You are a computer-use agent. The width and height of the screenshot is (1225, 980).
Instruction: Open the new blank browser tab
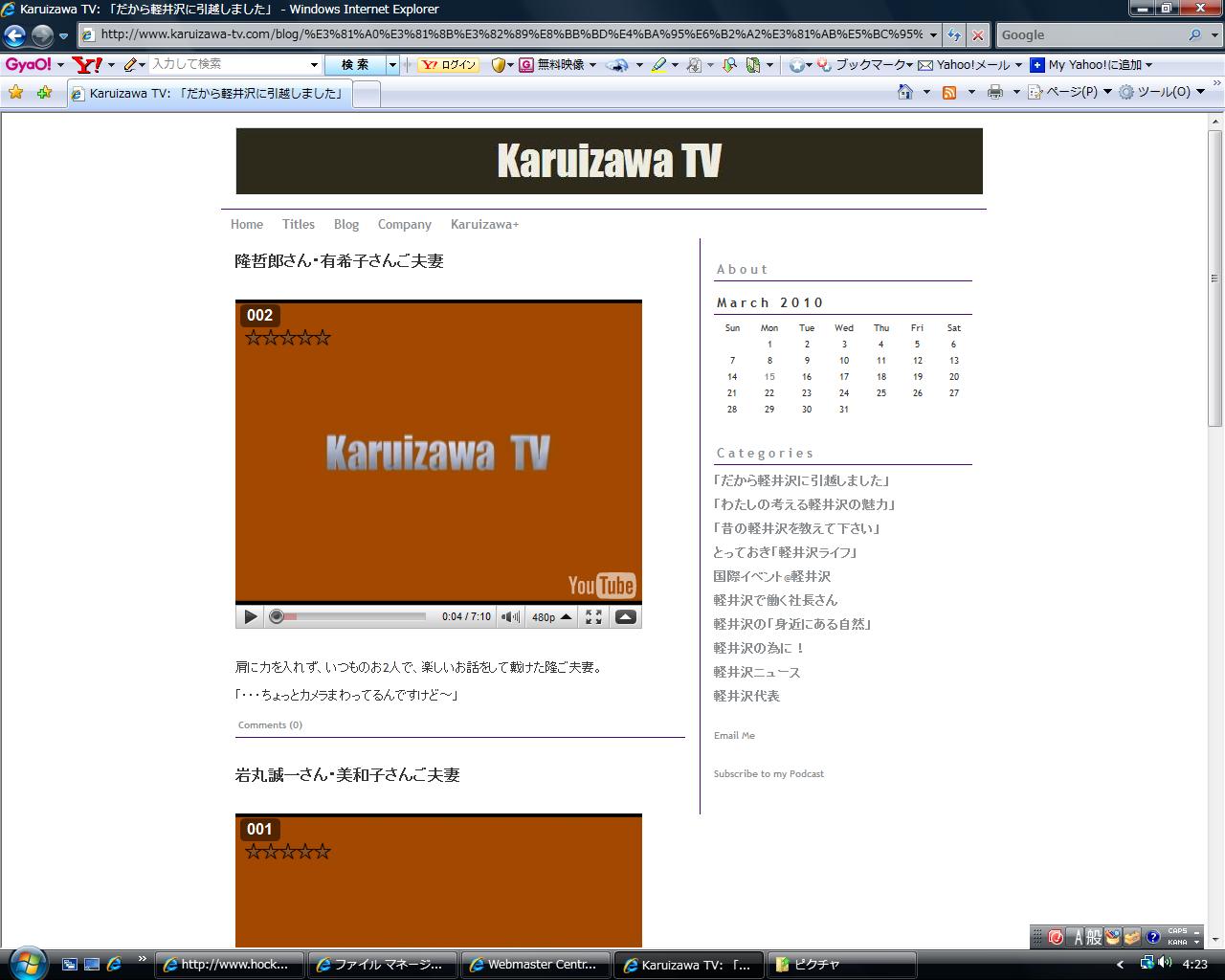click(x=367, y=94)
